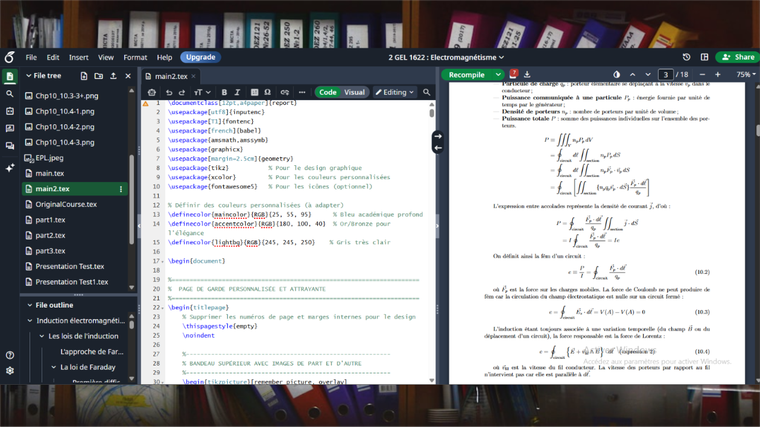Open the text size style dropdown
Screen dimensions: 760x427
click(x=202, y=92)
